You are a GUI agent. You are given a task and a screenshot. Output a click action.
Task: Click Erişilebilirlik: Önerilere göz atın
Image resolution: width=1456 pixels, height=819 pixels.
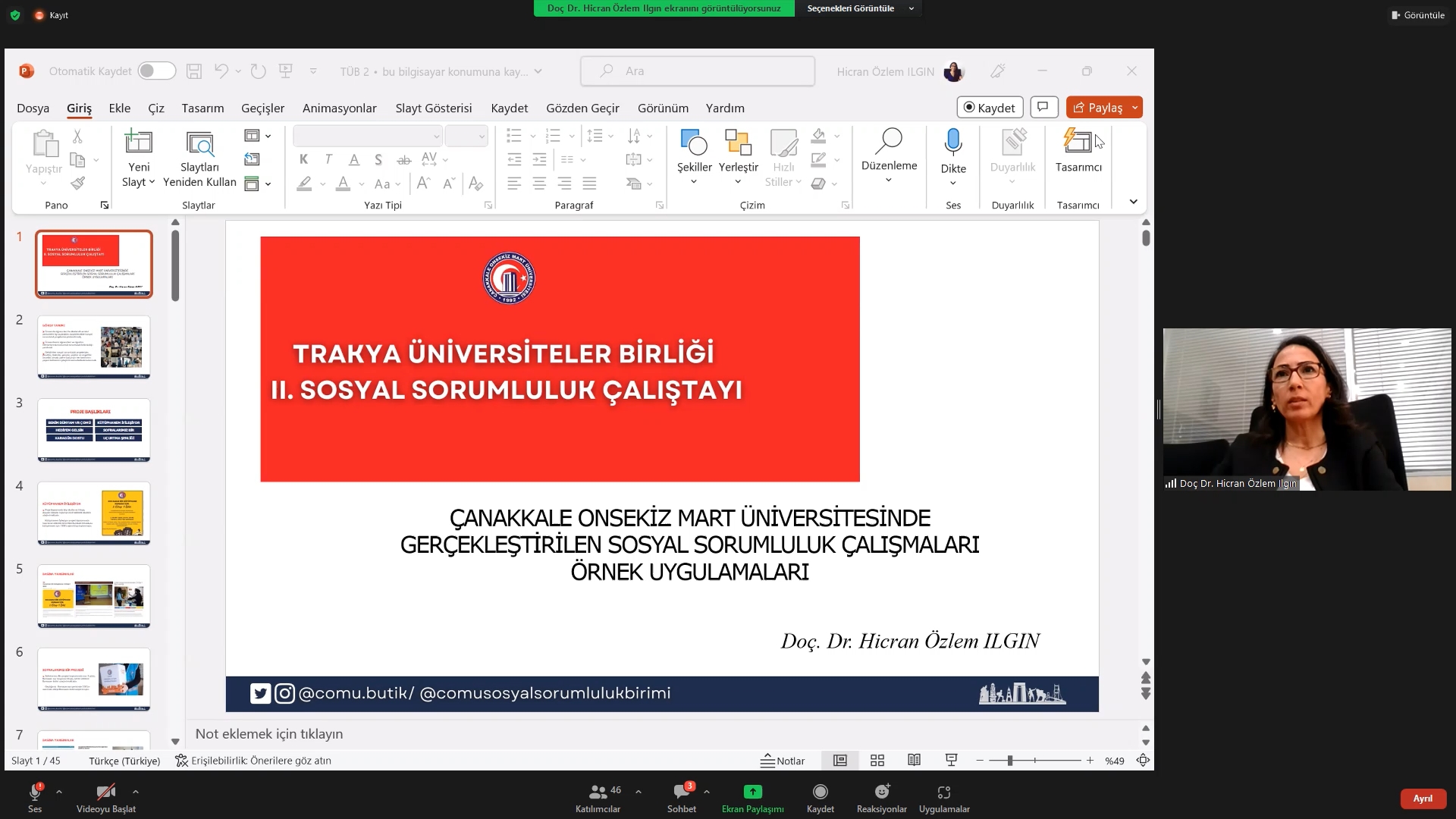coord(253,761)
